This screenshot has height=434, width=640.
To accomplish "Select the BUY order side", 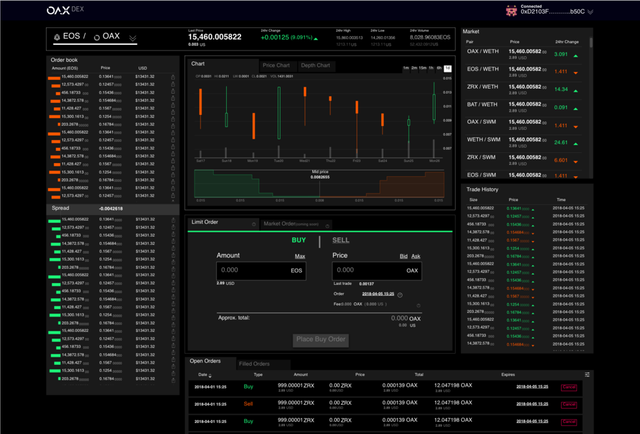I will coord(298,240).
